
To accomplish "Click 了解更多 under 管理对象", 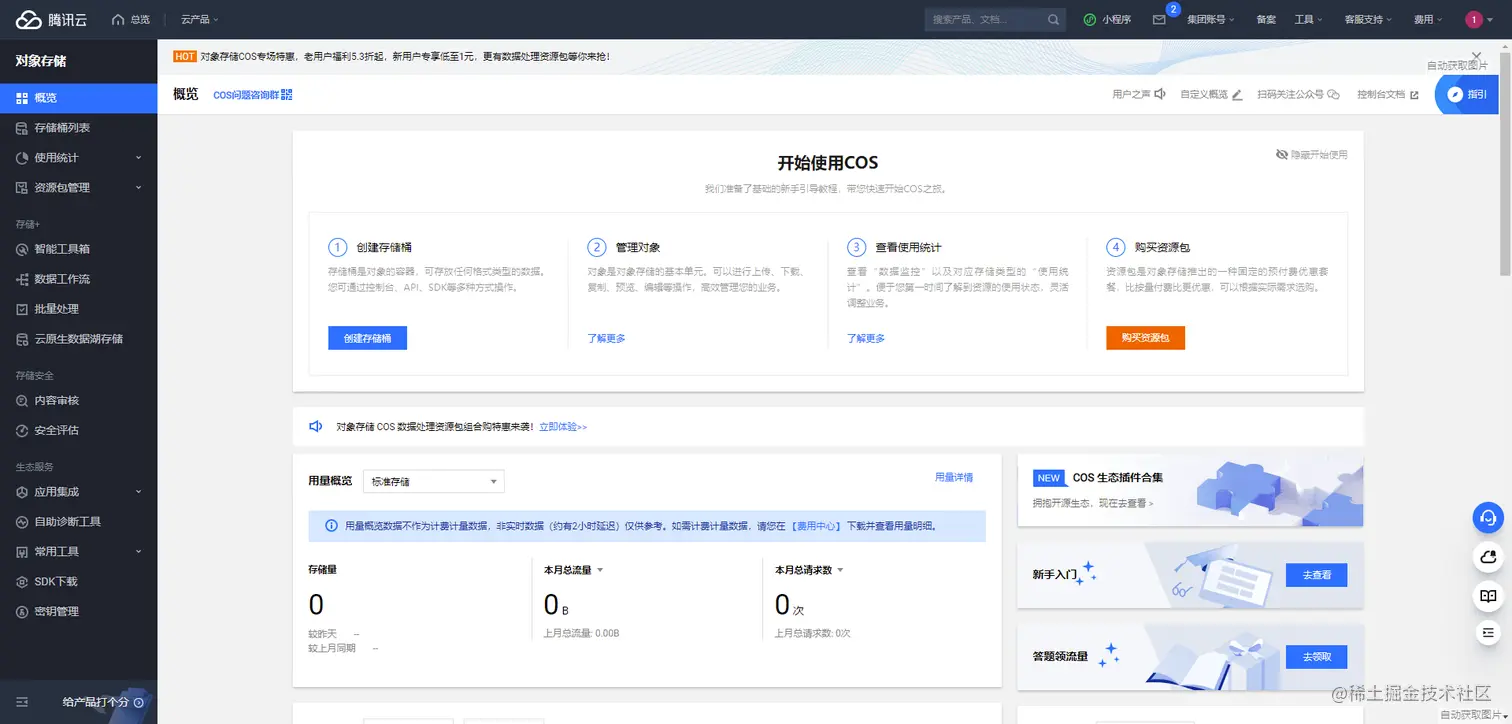I will tap(606, 339).
